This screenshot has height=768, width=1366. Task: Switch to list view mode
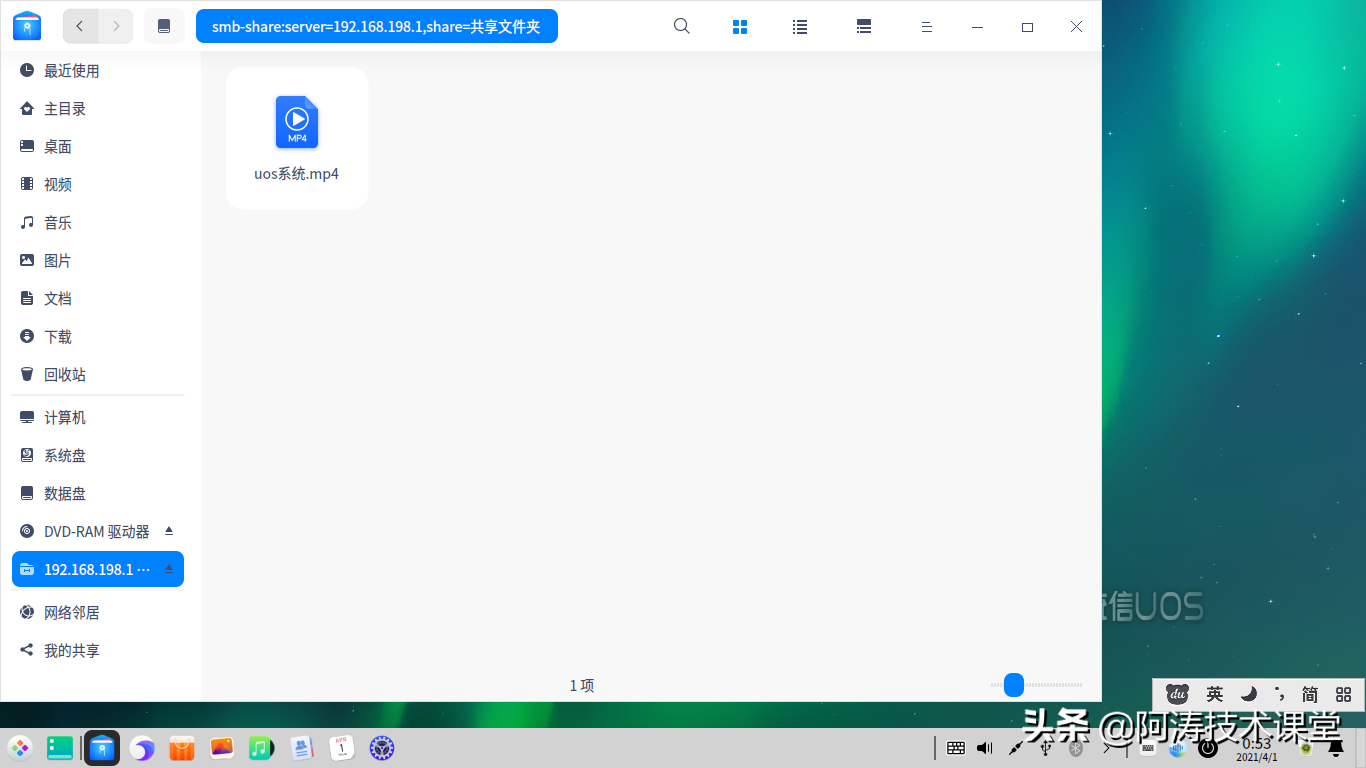point(800,27)
